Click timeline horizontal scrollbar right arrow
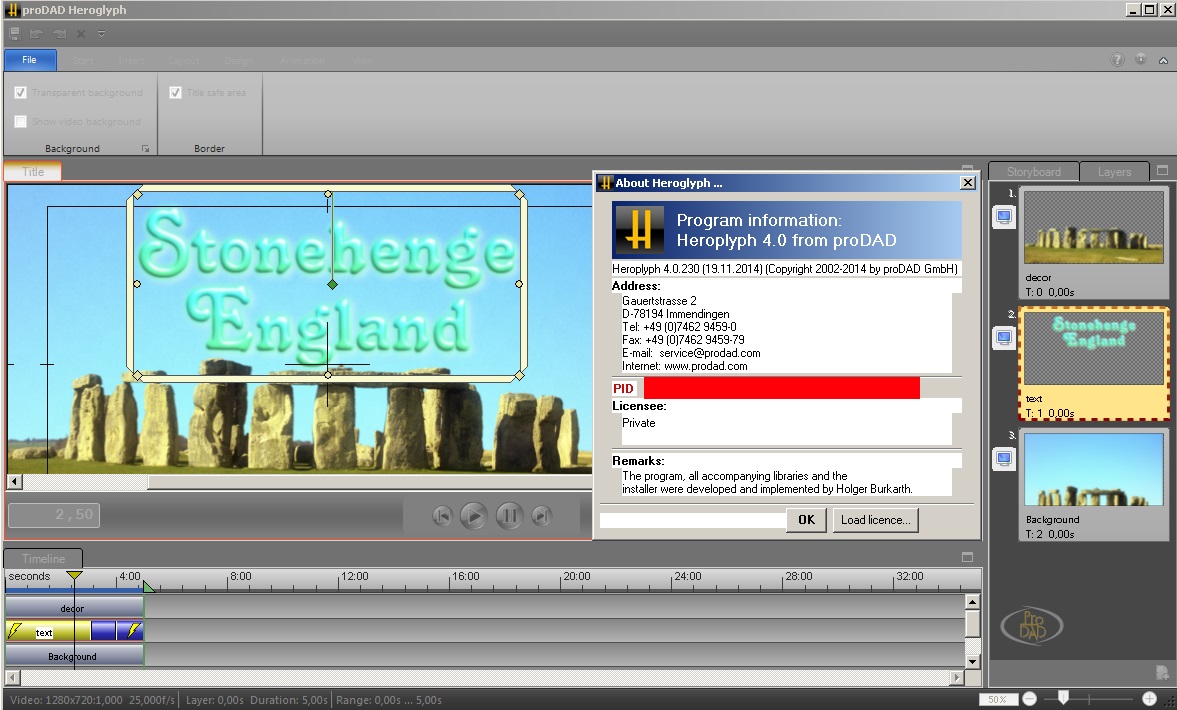Screen dimensions: 1177x710 [956, 677]
